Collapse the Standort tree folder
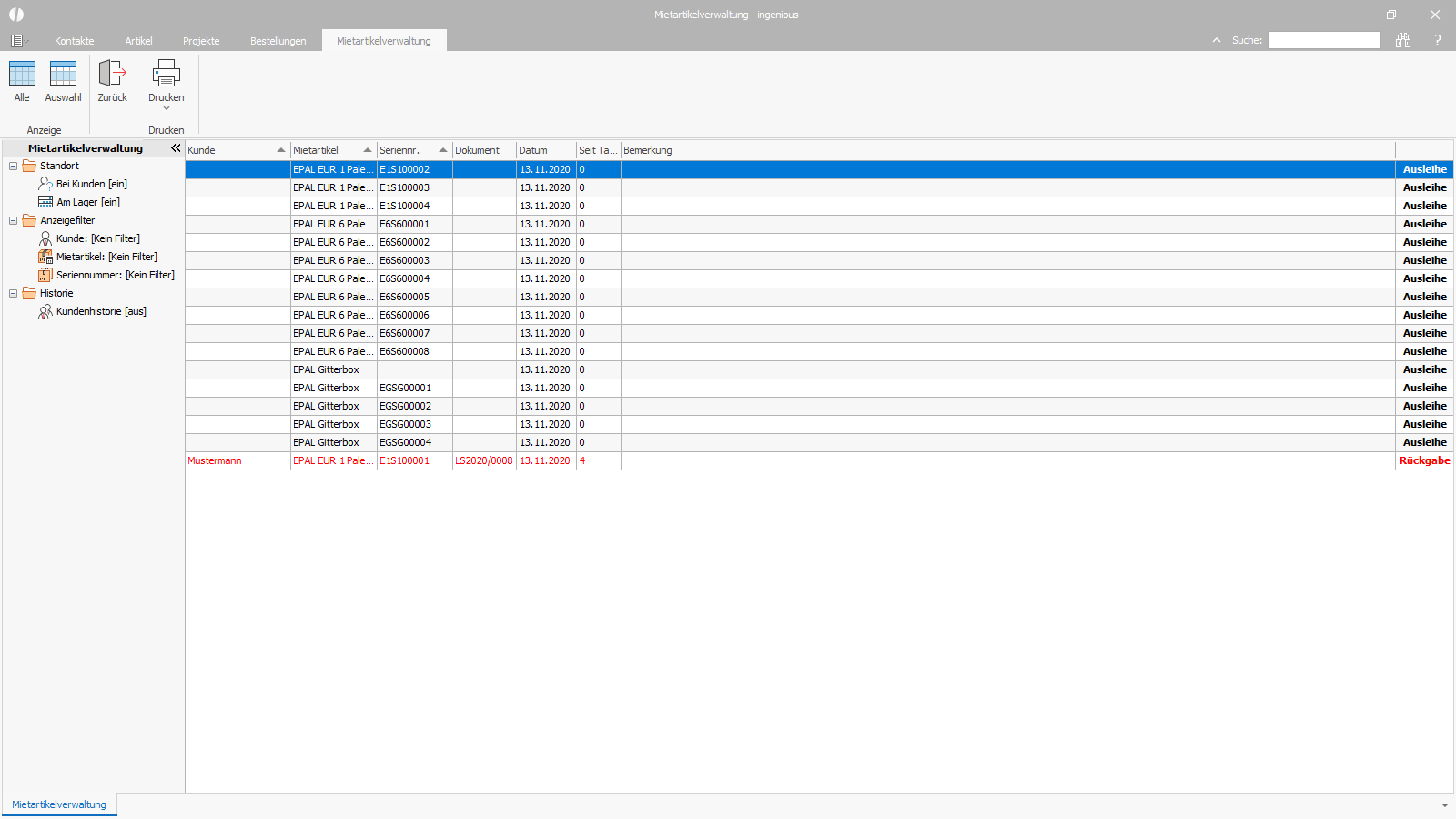The height and width of the screenshot is (819, 1456). coord(13,166)
